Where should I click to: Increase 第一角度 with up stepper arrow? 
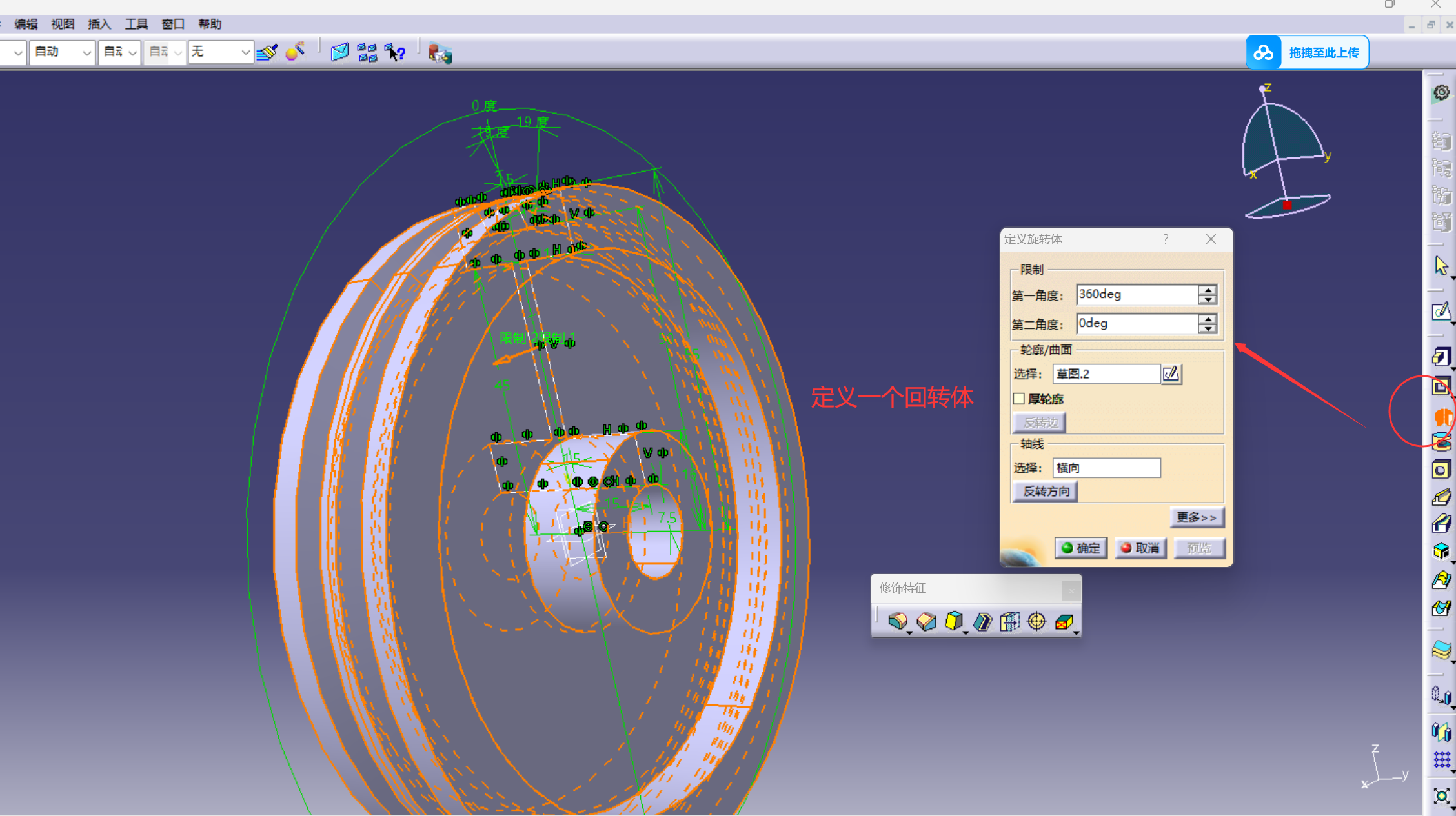click(1208, 290)
